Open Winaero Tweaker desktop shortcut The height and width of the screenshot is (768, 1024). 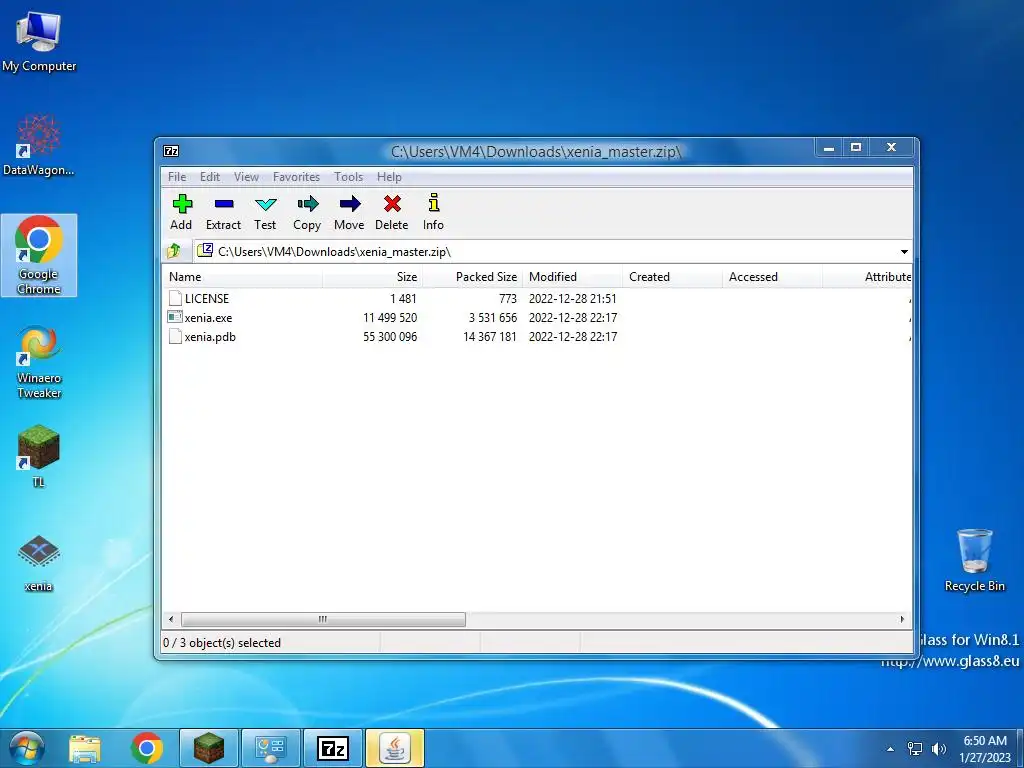[39, 362]
